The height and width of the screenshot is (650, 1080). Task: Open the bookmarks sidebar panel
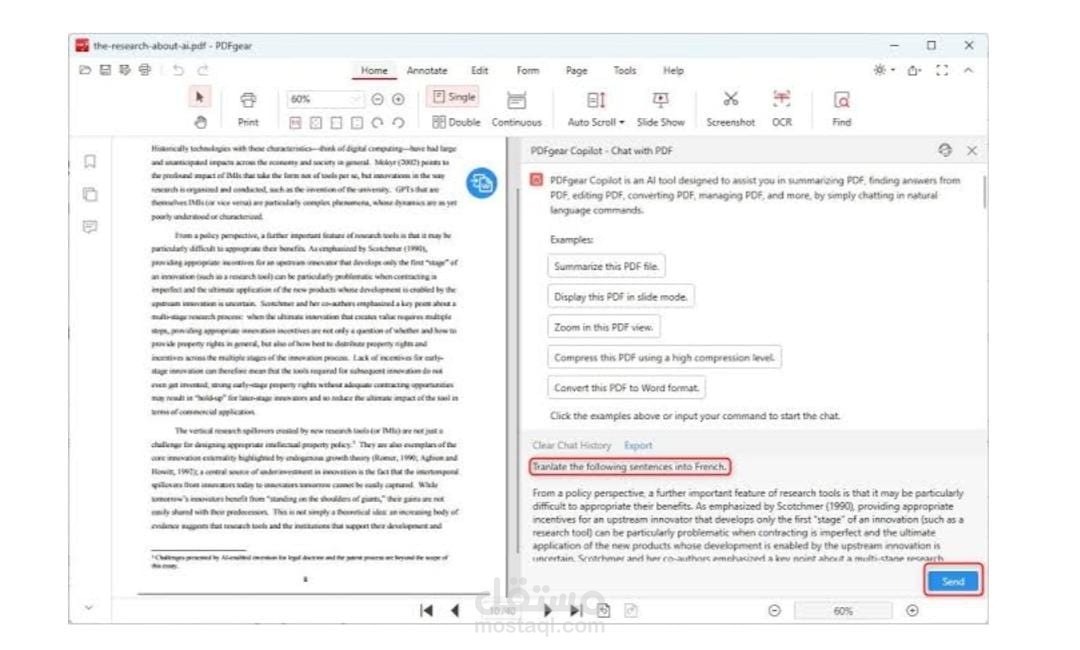[90, 161]
